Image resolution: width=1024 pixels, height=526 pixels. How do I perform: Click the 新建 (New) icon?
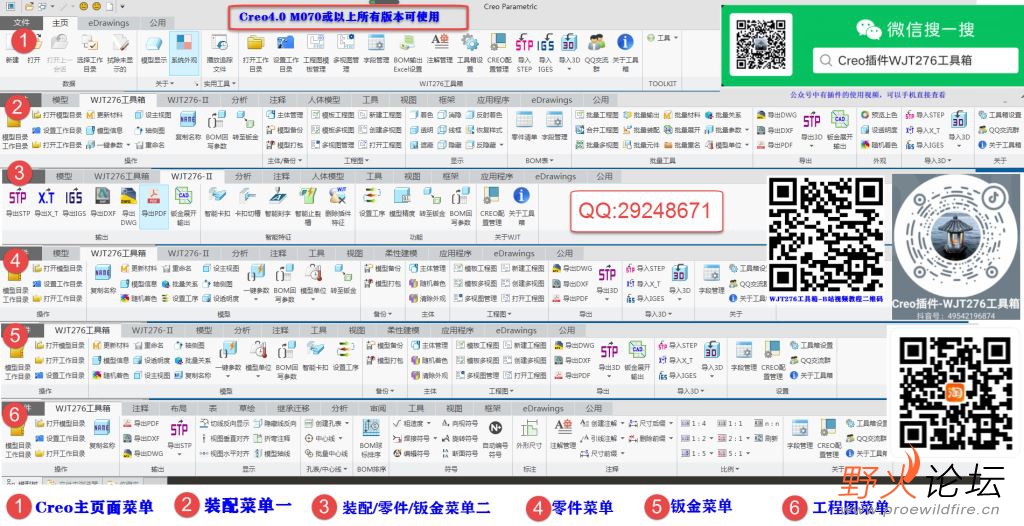12,49
